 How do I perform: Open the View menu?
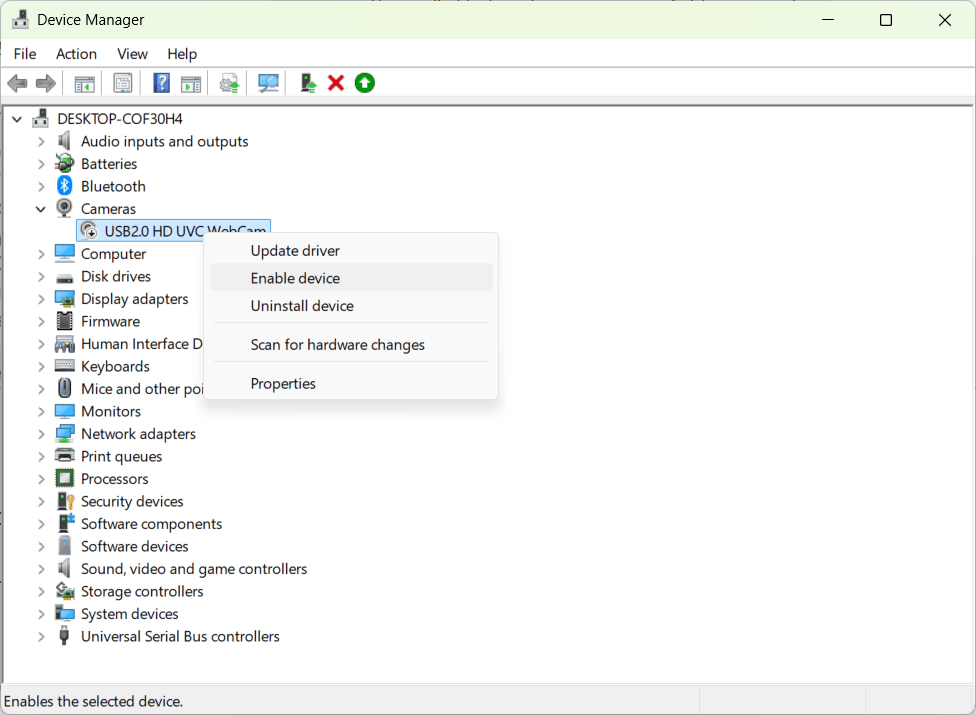132,54
